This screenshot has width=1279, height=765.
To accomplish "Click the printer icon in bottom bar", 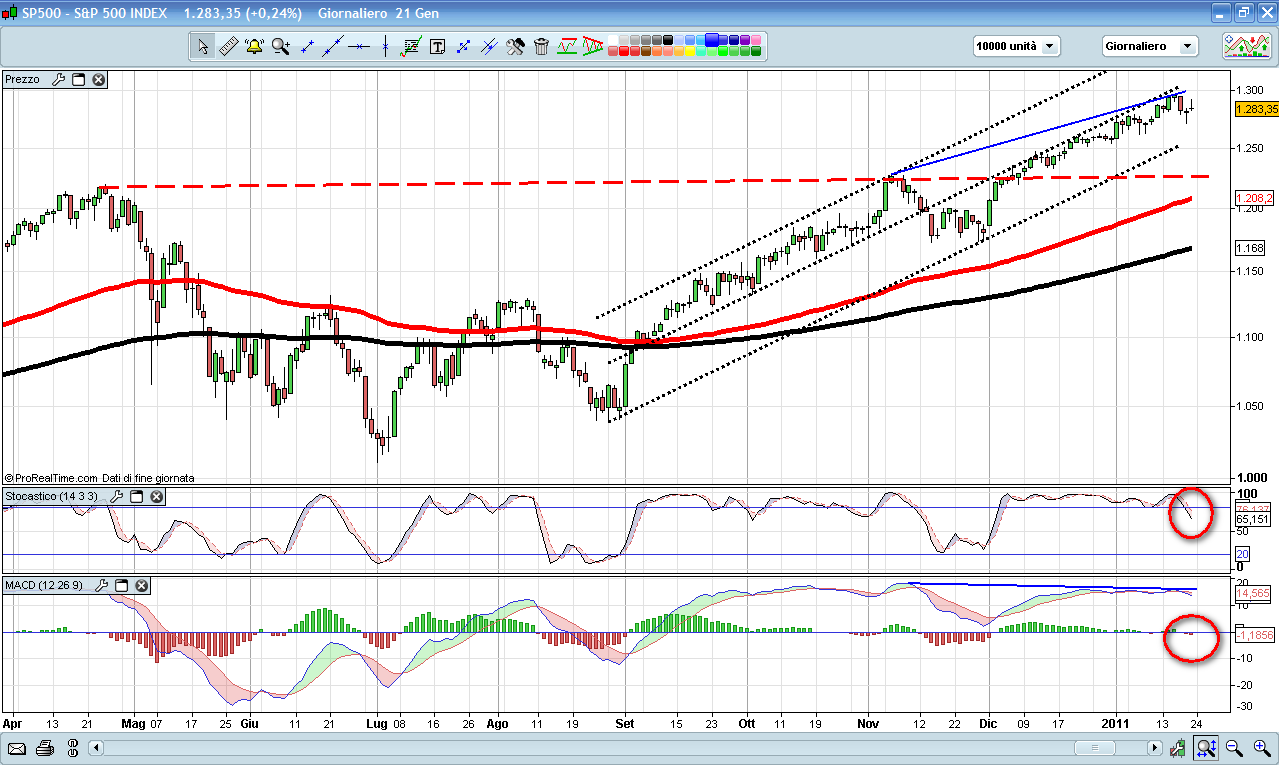I will coord(44,748).
